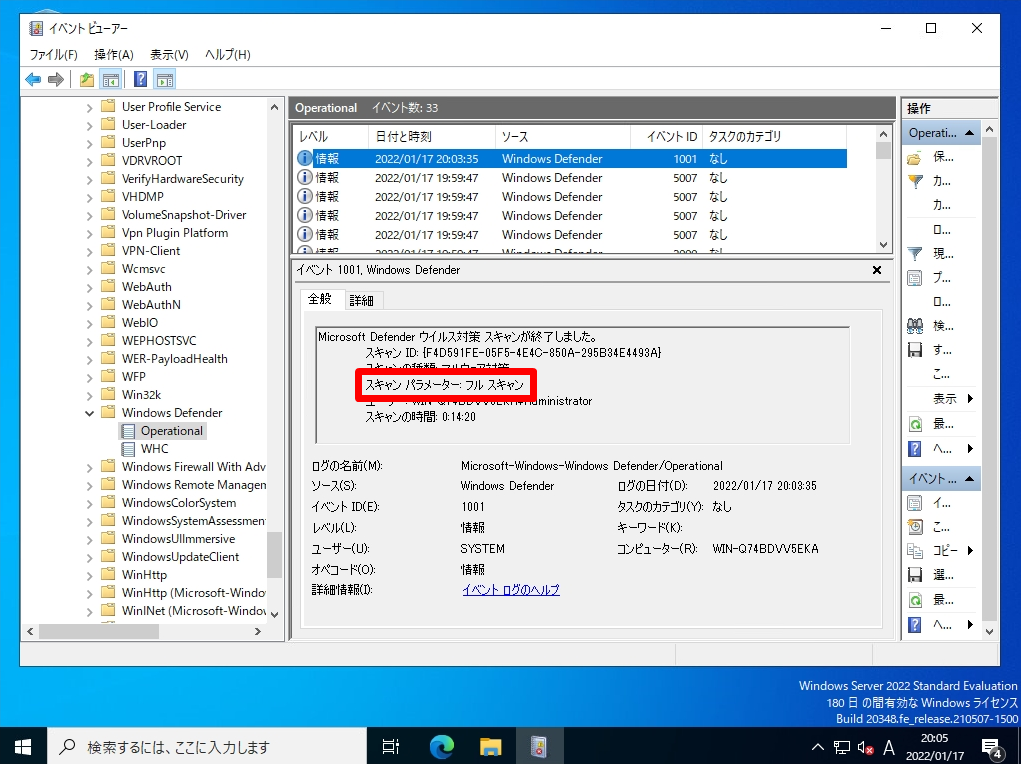
Task: Expand the User Profile Service node
Action: (x=90, y=107)
